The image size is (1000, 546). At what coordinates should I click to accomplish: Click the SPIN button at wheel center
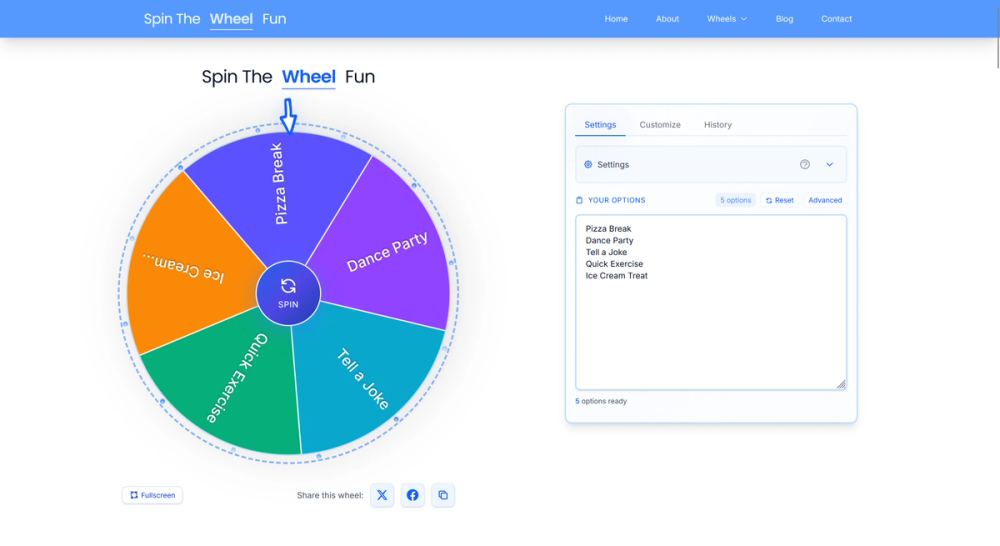[288, 293]
